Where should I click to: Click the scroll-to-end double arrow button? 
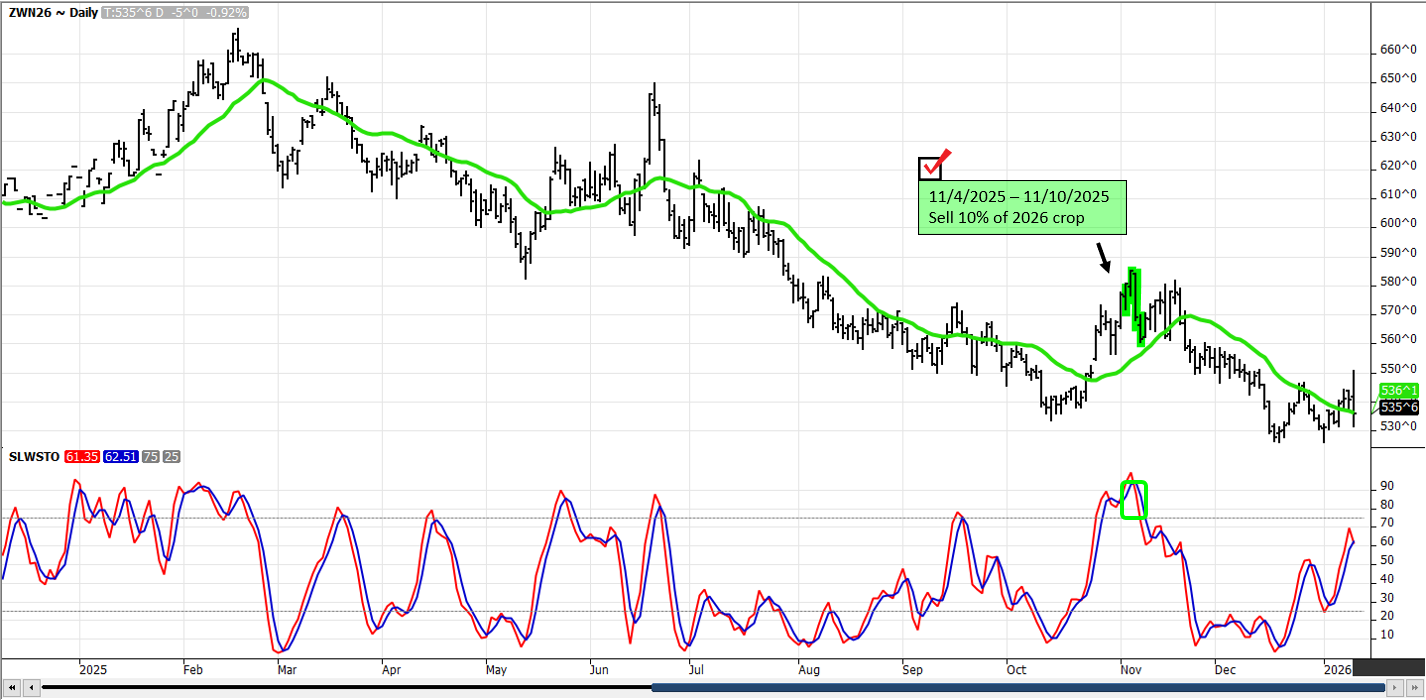tap(1414, 688)
